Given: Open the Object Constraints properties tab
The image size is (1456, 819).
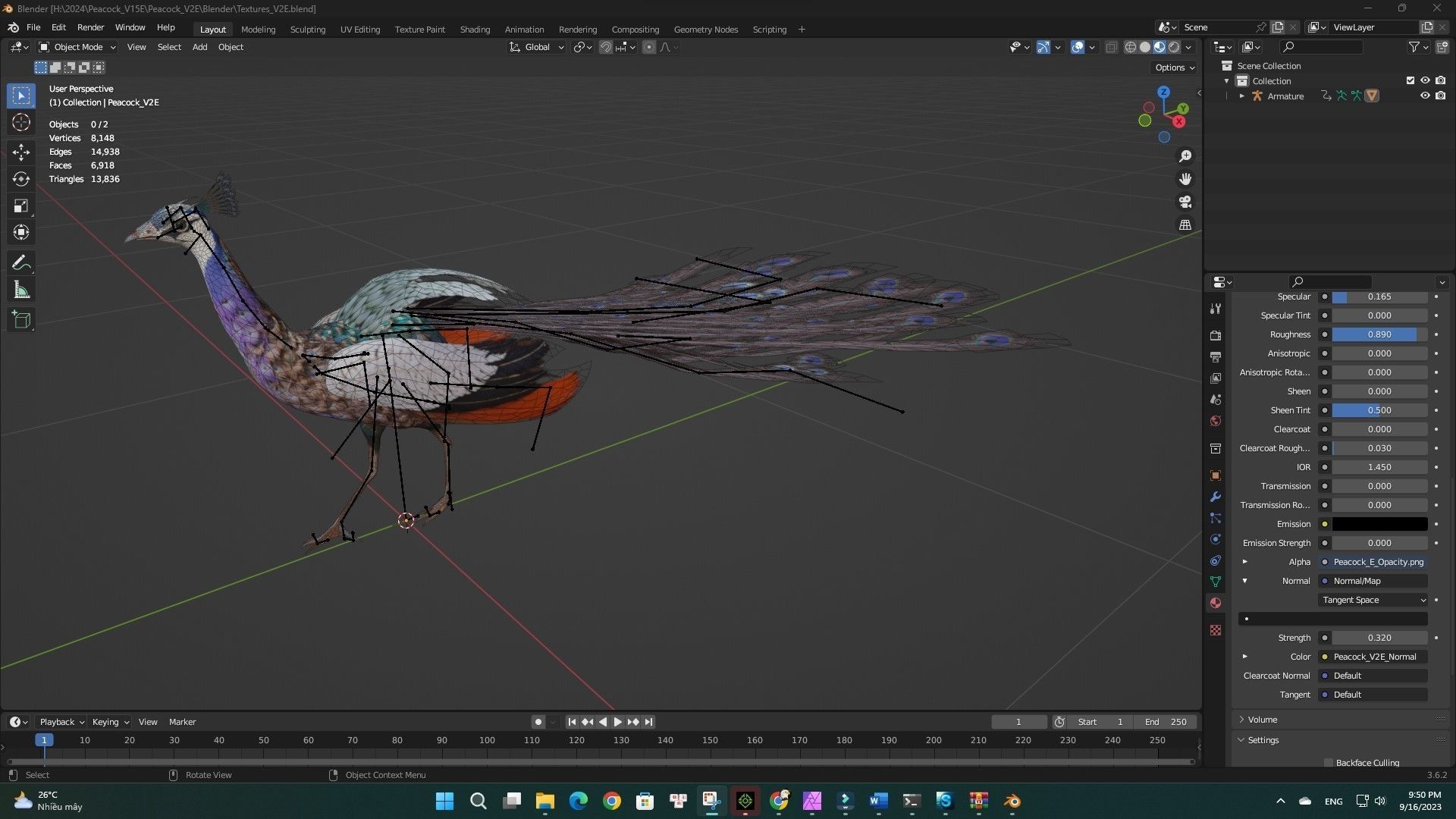Looking at the screenshot, I should (x=1216, y=560).
